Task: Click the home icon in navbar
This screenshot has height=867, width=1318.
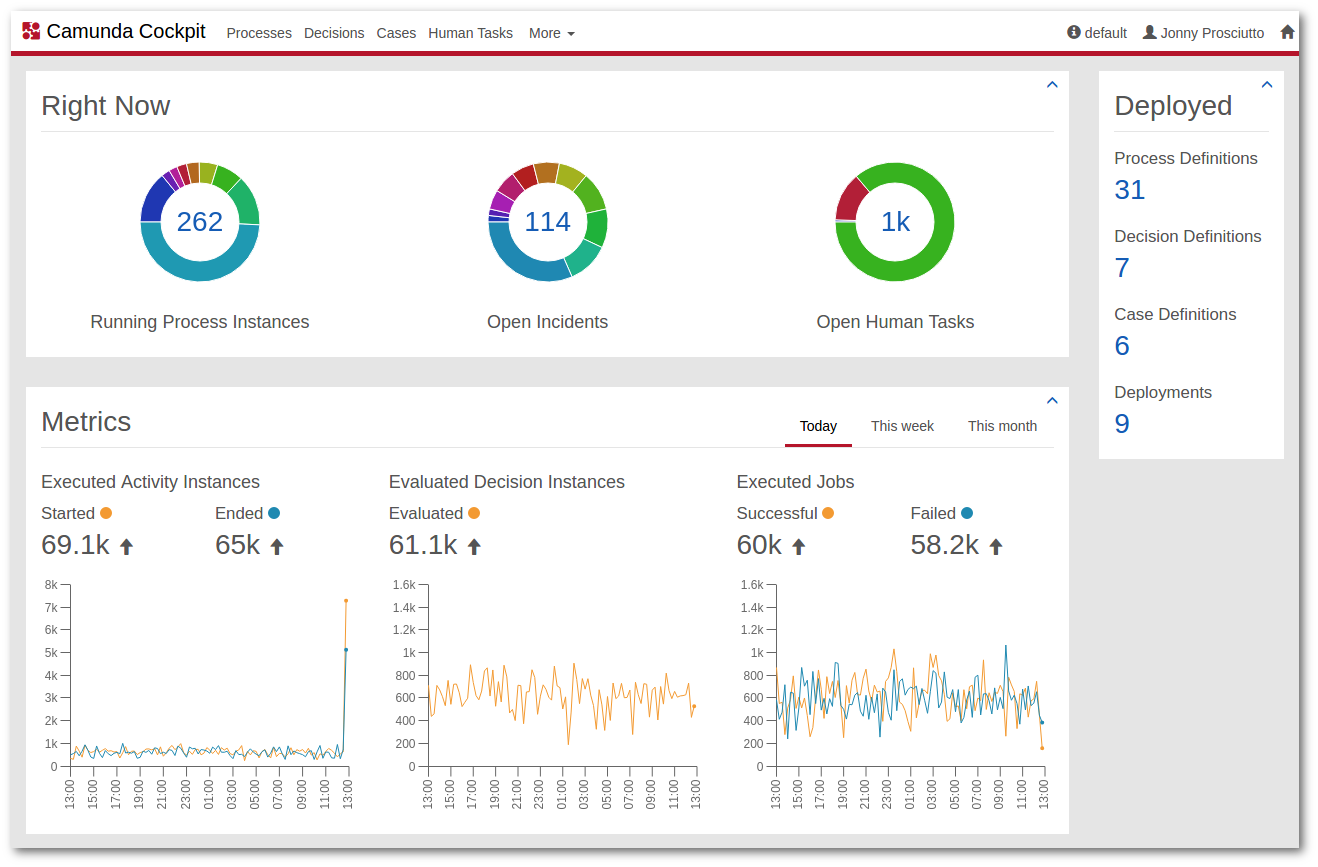Action: [x=1287, y=32]
